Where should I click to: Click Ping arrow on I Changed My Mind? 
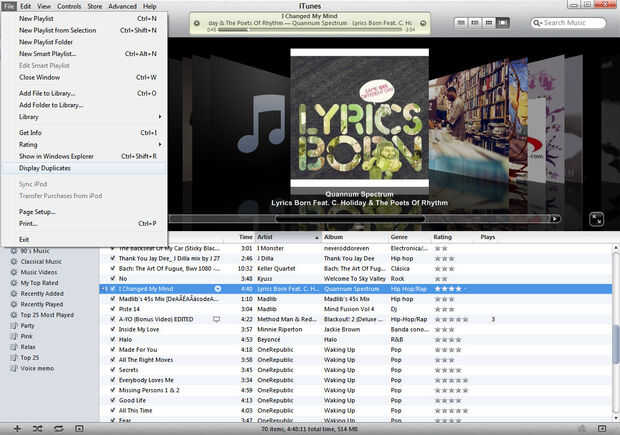point(217,289)
